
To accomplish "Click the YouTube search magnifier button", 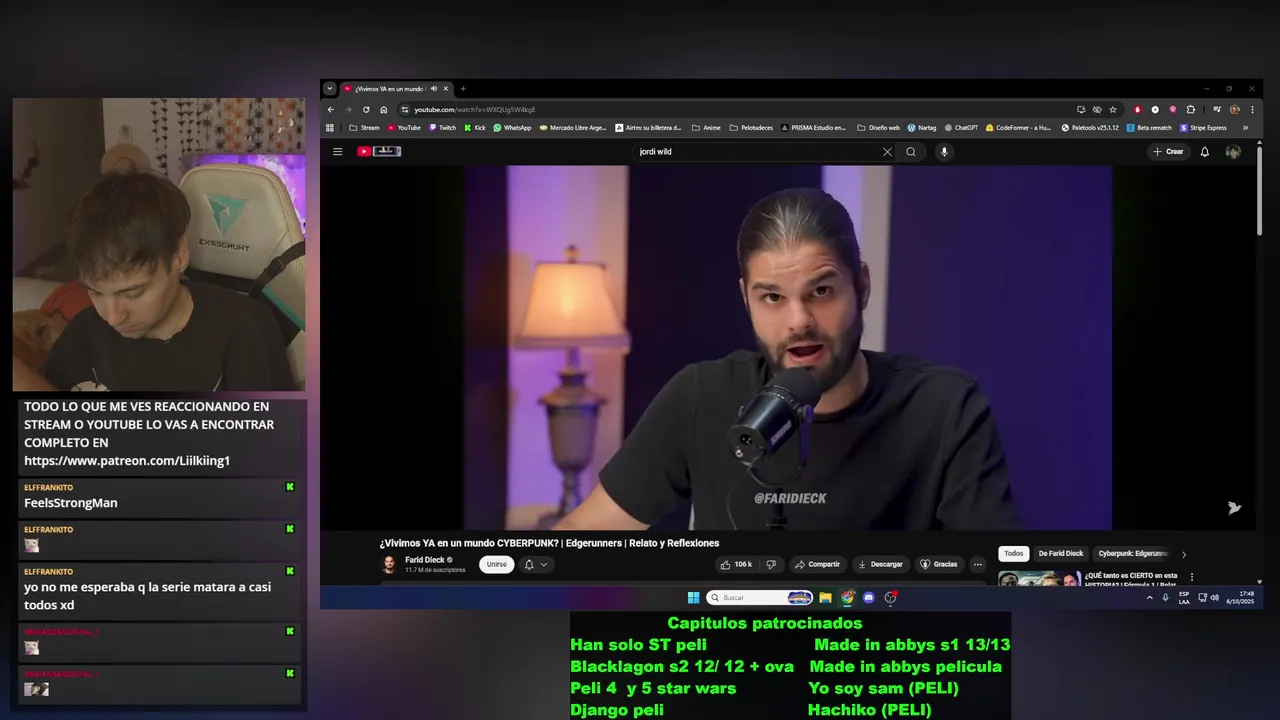I will tap(911, 152).
